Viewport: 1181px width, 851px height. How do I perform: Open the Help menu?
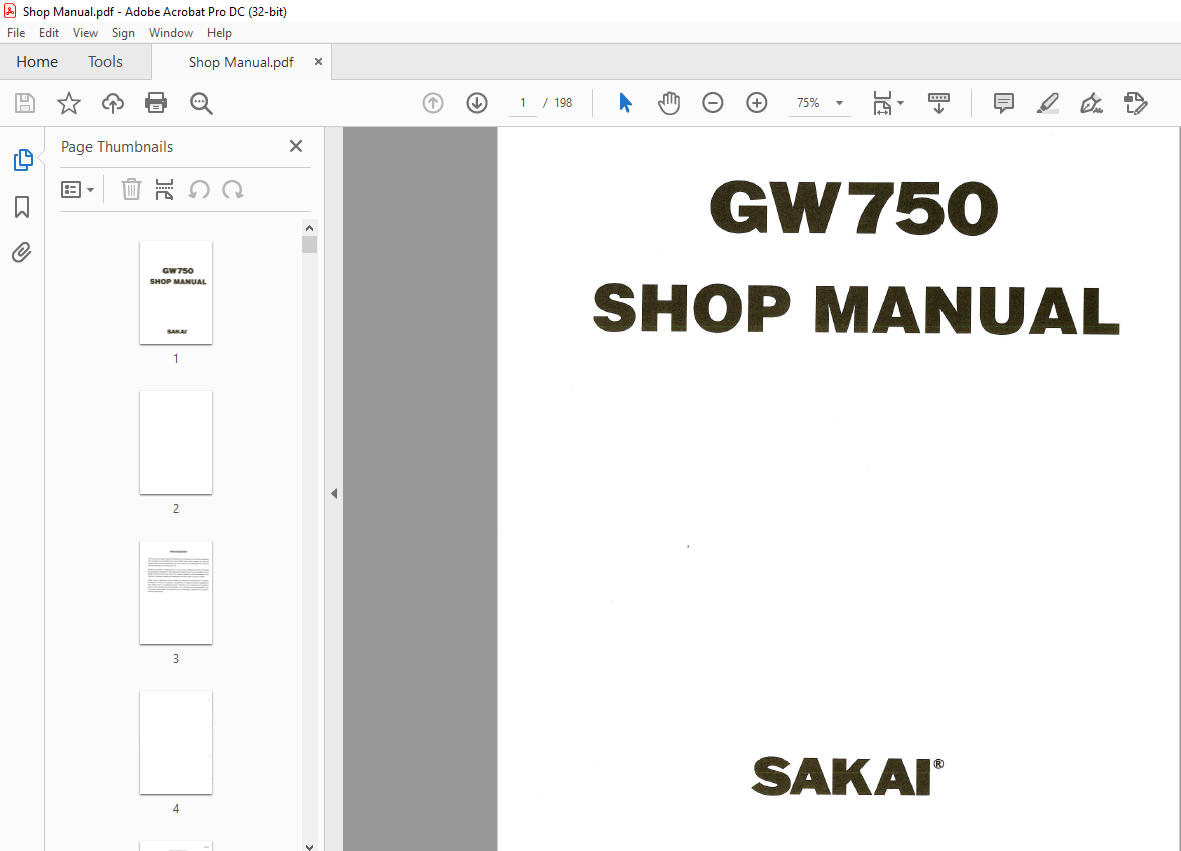click(219, 33)
